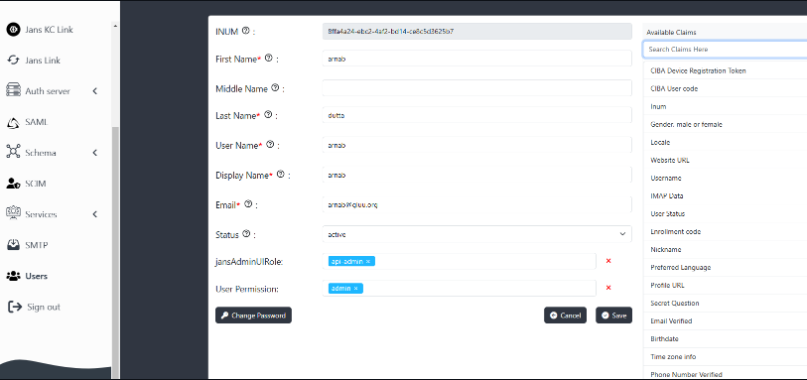
Task: Open SCIM from the sidebar icon
Action: 13,183
